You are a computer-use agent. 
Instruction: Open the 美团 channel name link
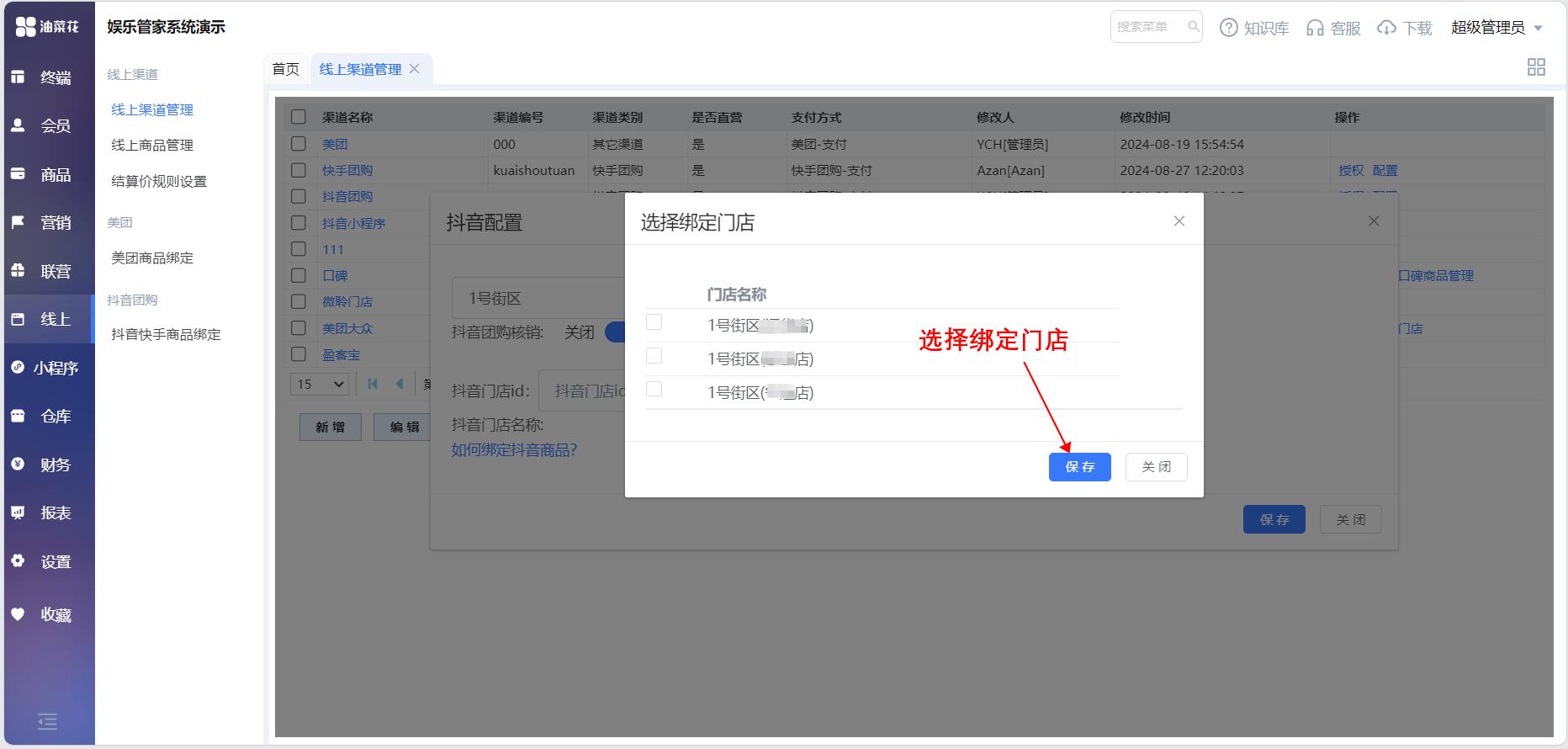pos(335,144)
